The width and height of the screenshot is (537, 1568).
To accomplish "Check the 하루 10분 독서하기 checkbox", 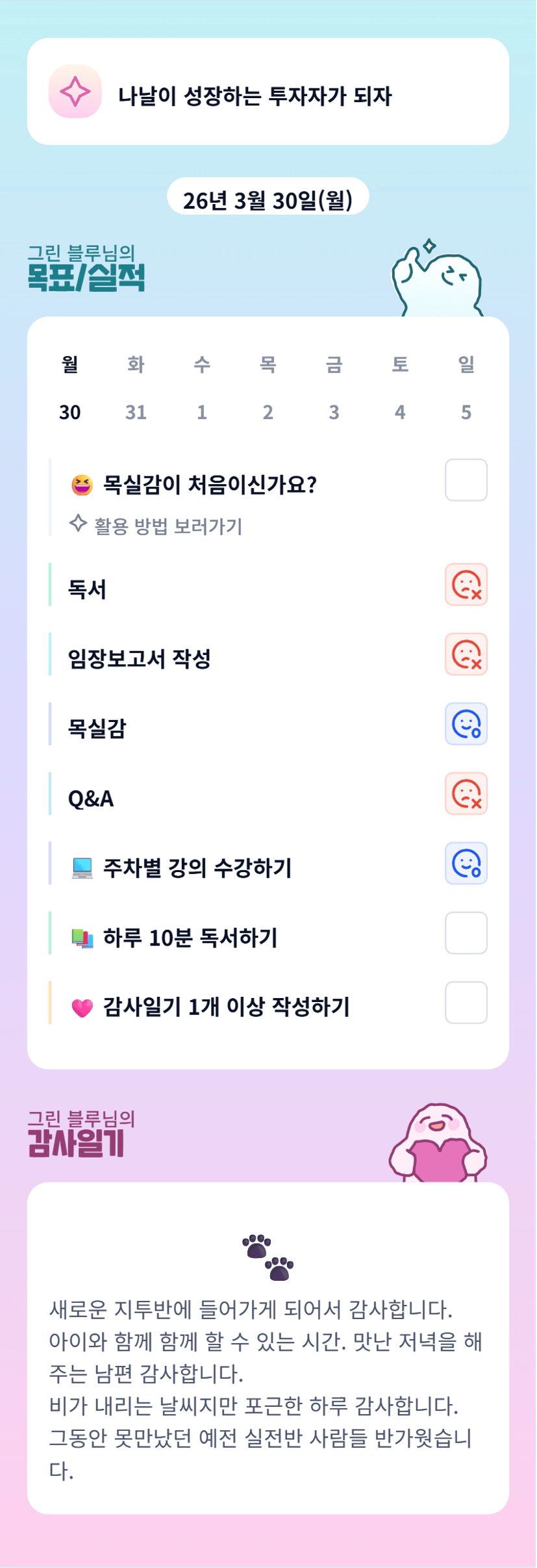I will click(466, 933).
